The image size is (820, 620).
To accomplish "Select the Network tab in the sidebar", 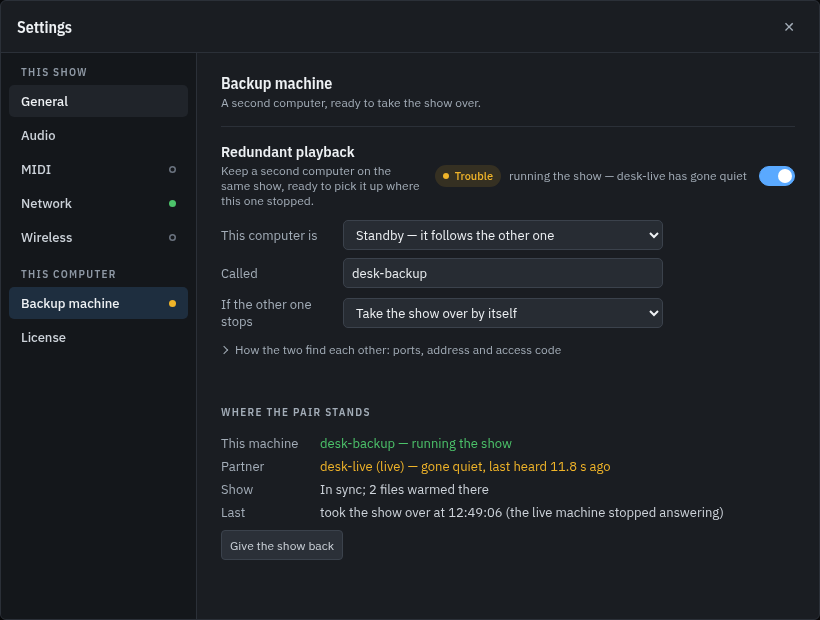I will [x=98, y=203].
